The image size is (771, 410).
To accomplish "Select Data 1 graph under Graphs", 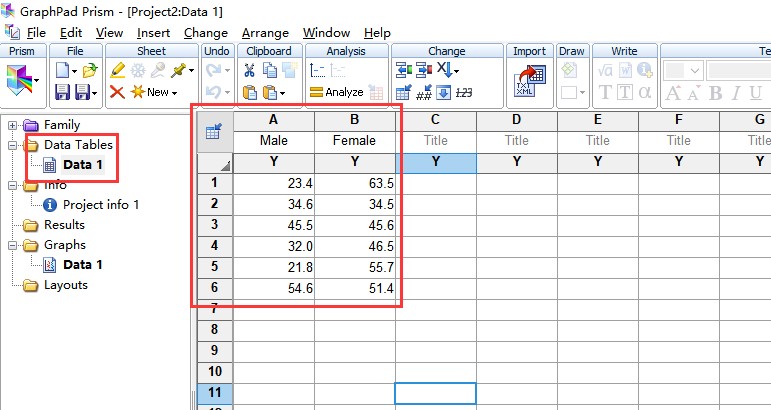I will coord(83,265).
